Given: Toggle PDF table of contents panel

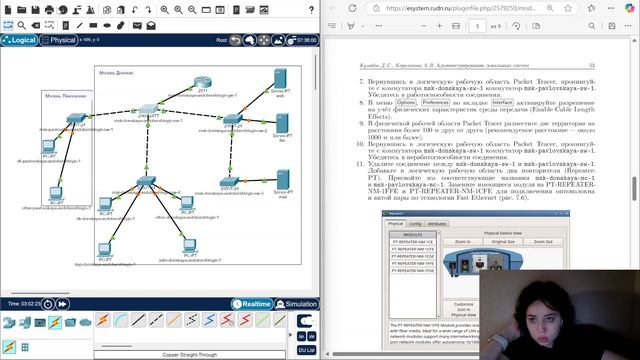Looking at the screenshot, I should tap(332, 26).
